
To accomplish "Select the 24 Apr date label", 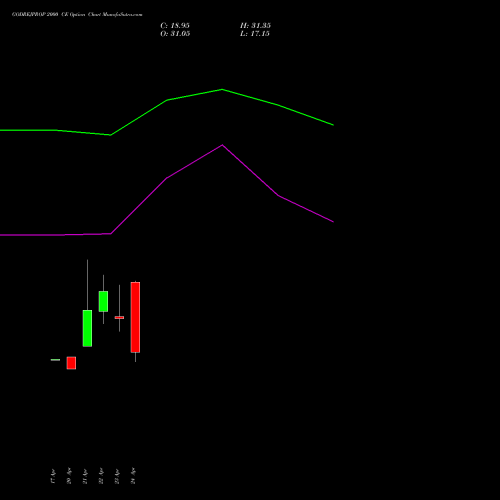I will [x=133, y=476].
